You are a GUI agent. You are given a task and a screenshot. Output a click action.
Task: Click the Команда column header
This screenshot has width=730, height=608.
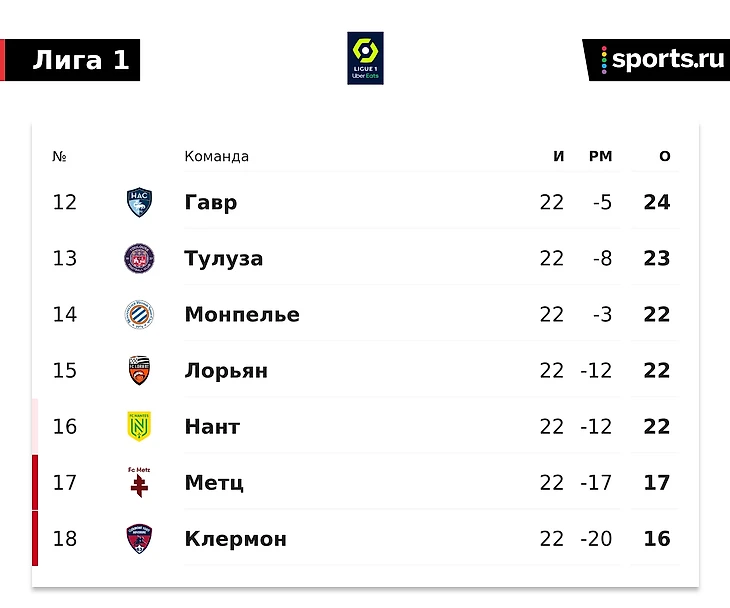pyautogui.click(x=216, y=156)
